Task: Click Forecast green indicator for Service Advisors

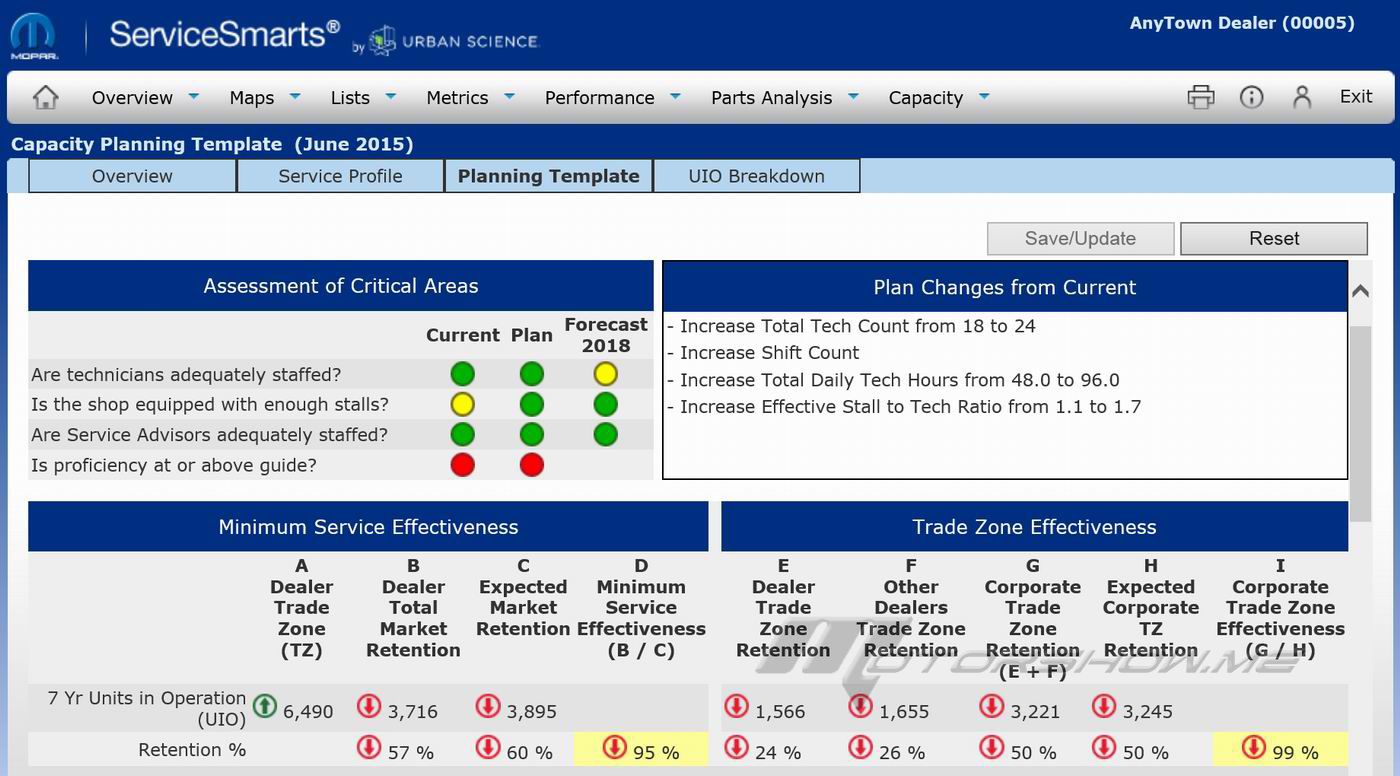Action: click(x=605, y=434)
